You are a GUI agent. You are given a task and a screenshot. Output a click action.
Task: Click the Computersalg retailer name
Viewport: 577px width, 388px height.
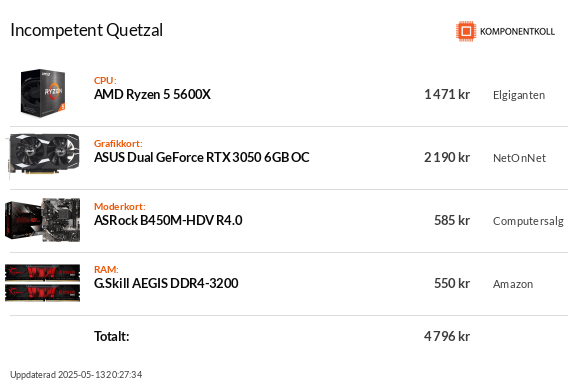click(x=528, y=221)
